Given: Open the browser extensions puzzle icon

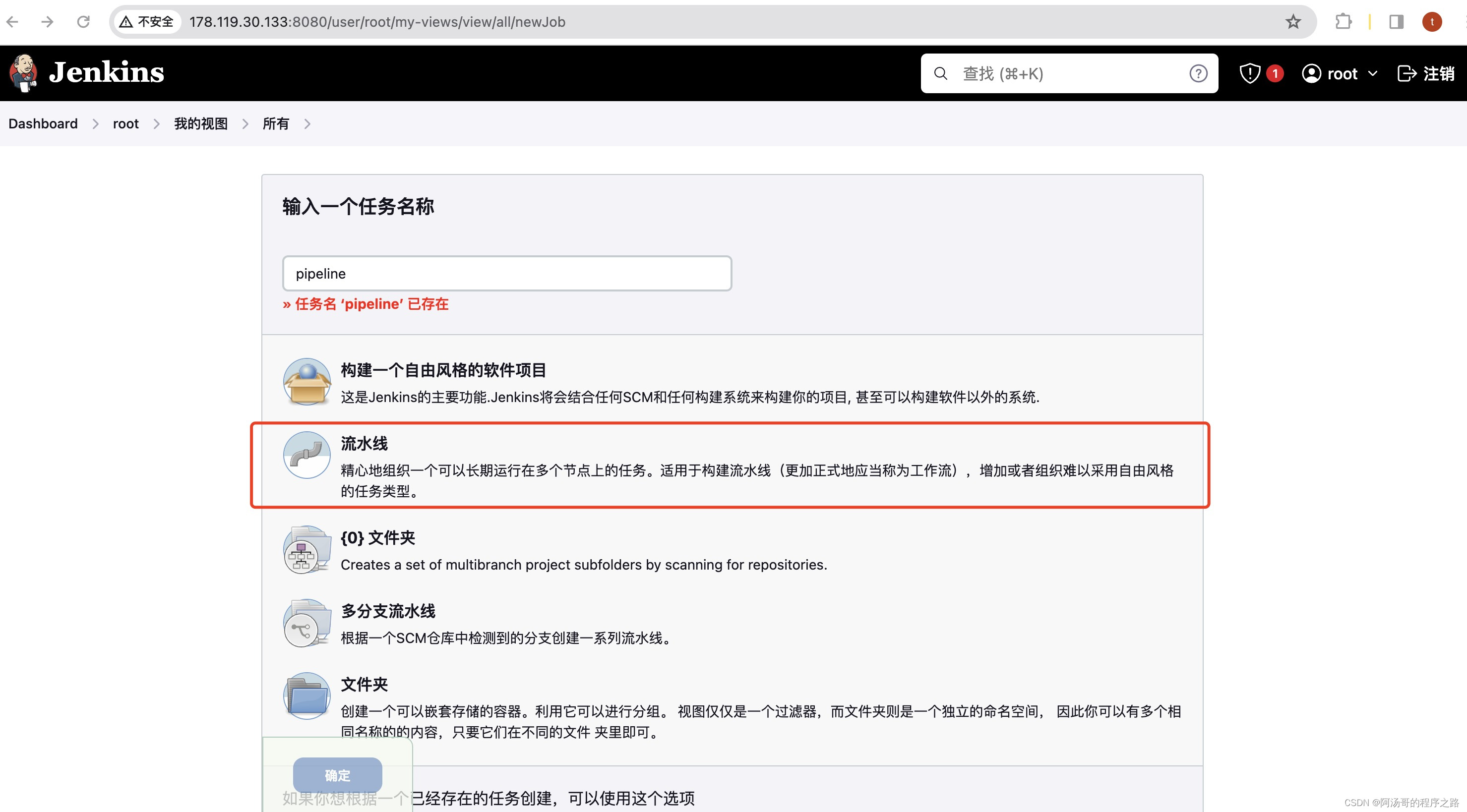Looking at the screenshot, I should point(1343,22).
